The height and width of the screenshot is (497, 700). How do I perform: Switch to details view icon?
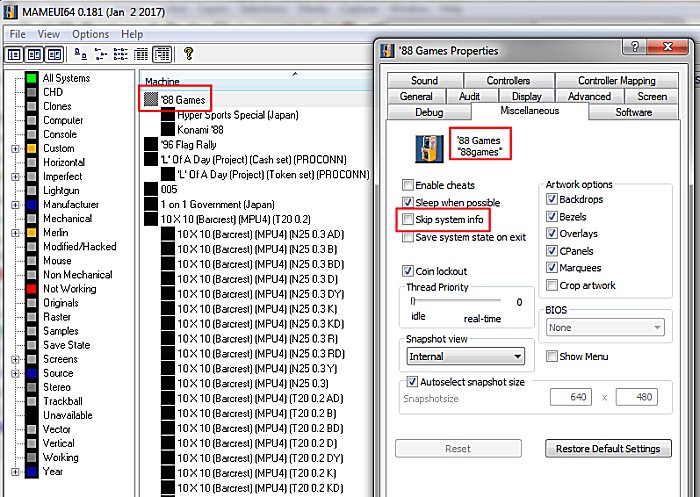[x=141, y=54]
